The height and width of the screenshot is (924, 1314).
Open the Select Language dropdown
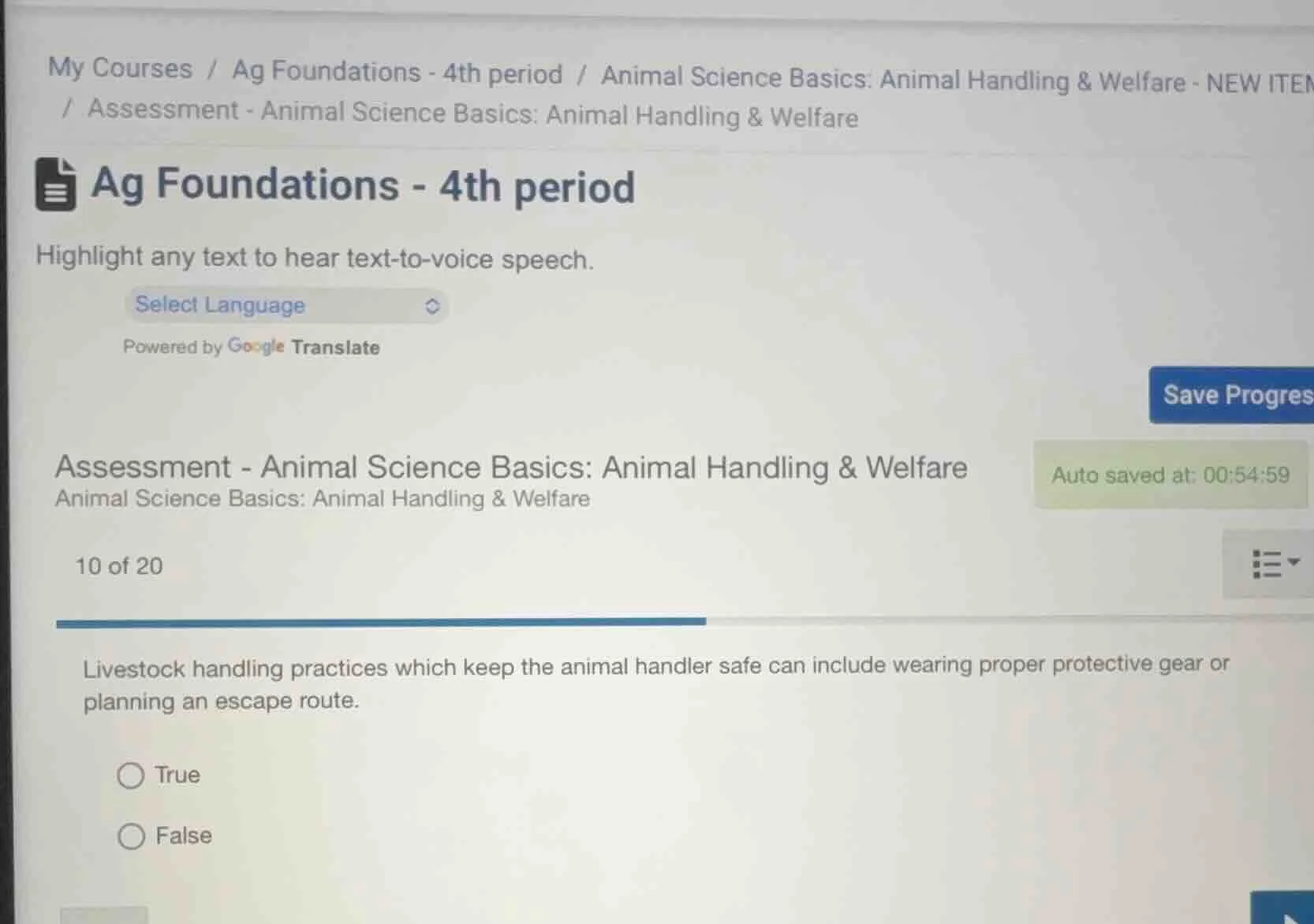click(x=286, y=306)
